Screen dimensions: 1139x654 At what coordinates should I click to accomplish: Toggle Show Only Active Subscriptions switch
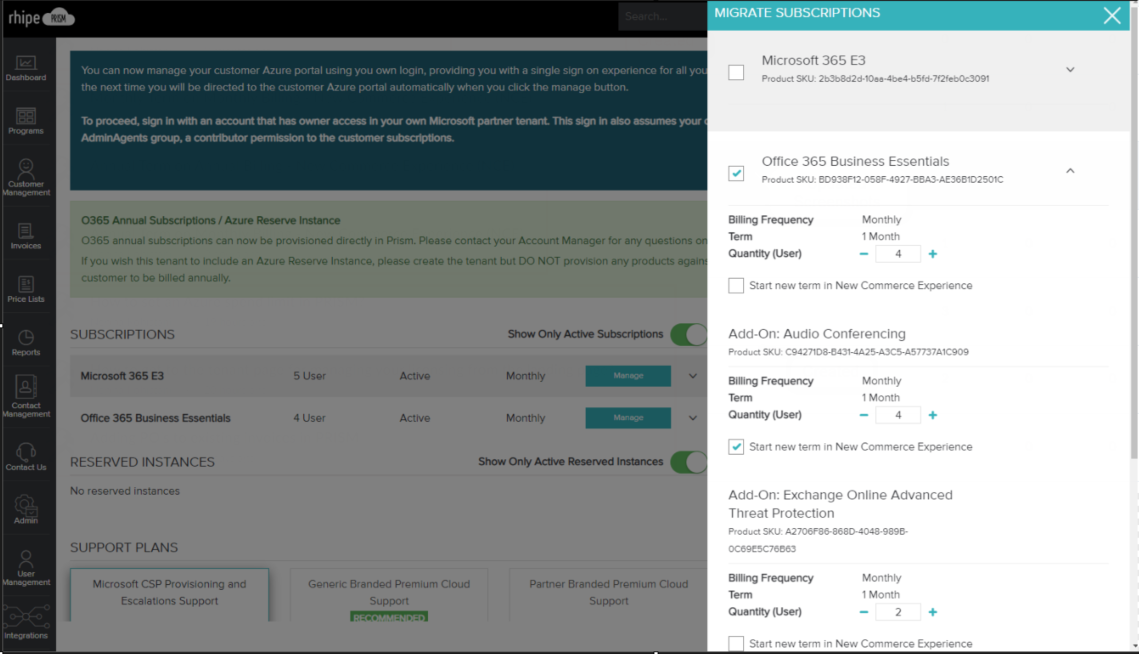689,334
